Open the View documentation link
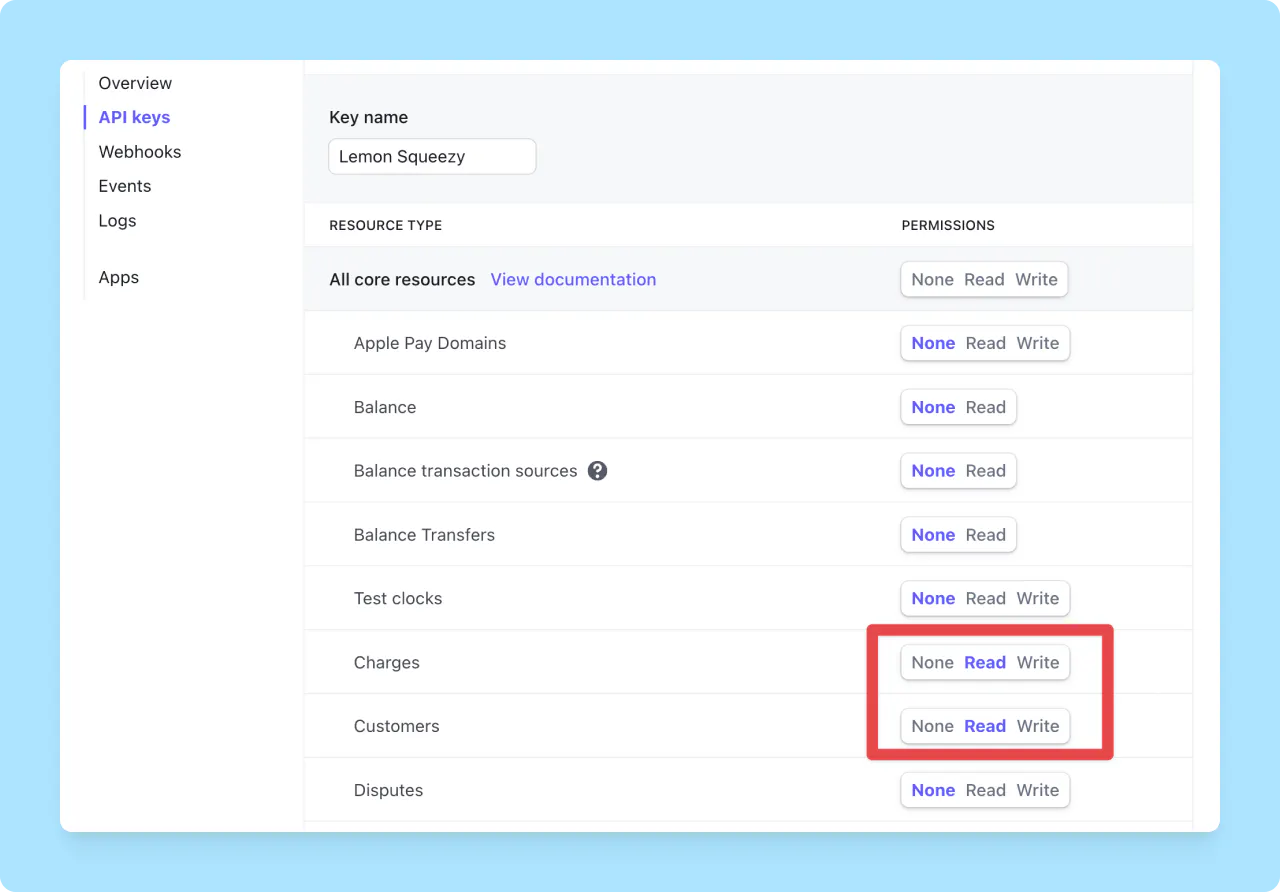Image resolution: width=1280 pixels, height=892 pixels. click(x=573, y=279)
